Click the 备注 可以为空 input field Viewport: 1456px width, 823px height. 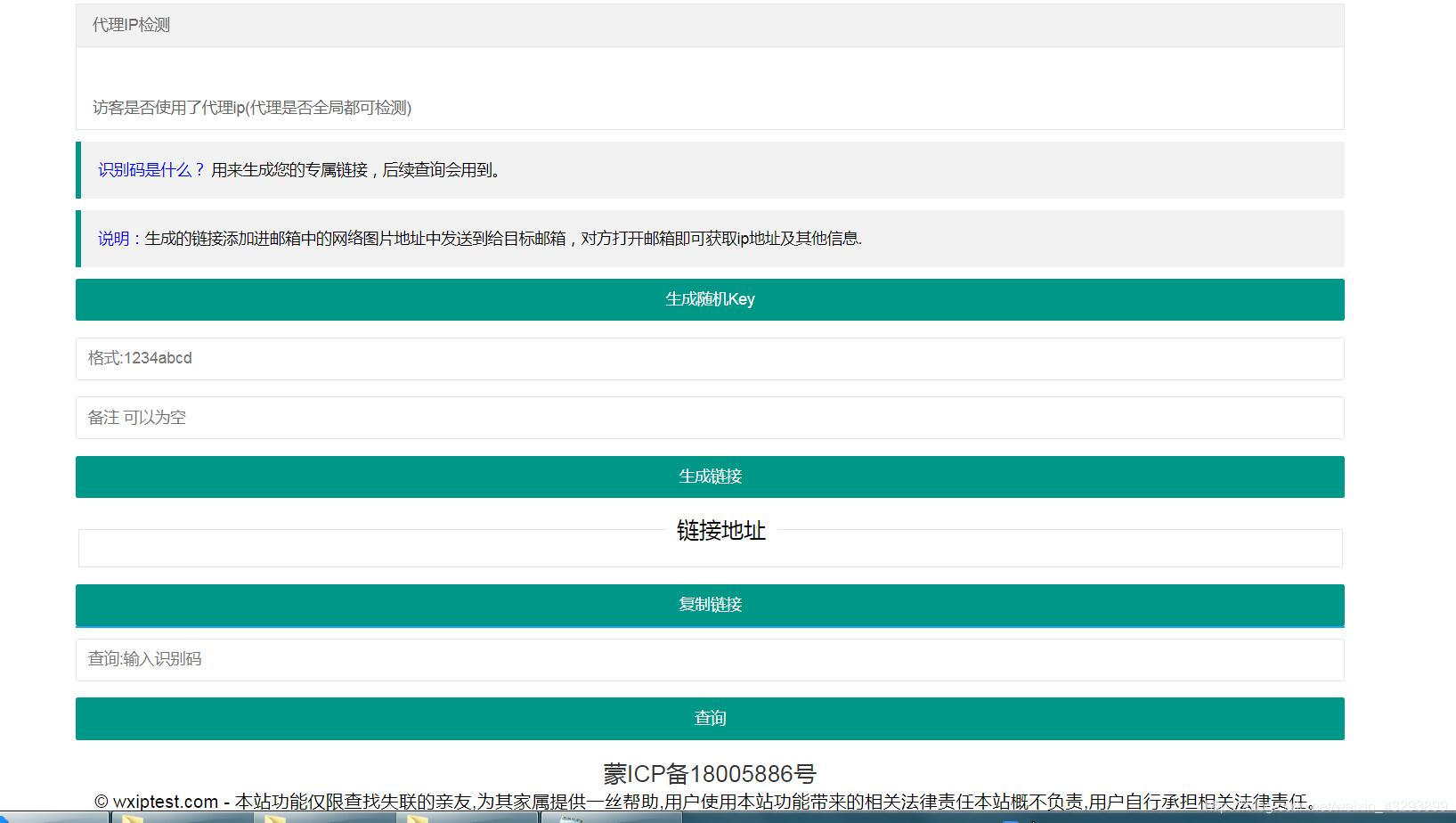710,418
